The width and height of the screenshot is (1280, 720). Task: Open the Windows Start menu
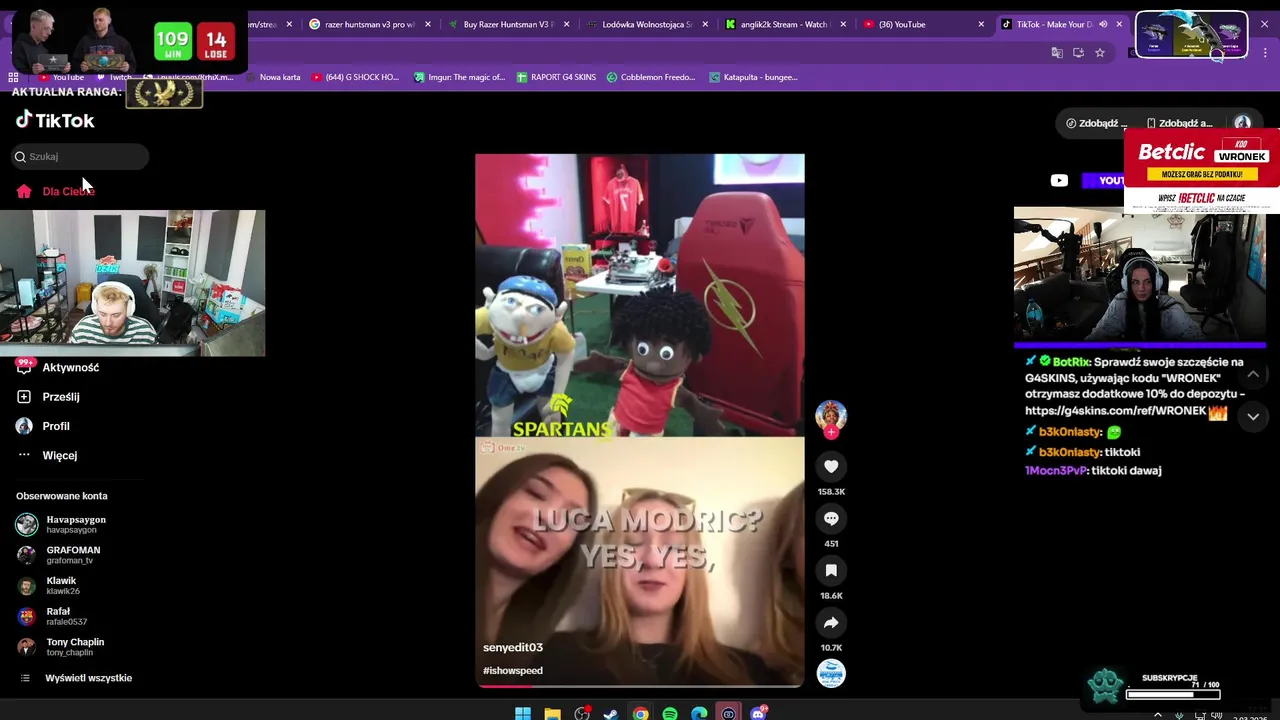523,713
